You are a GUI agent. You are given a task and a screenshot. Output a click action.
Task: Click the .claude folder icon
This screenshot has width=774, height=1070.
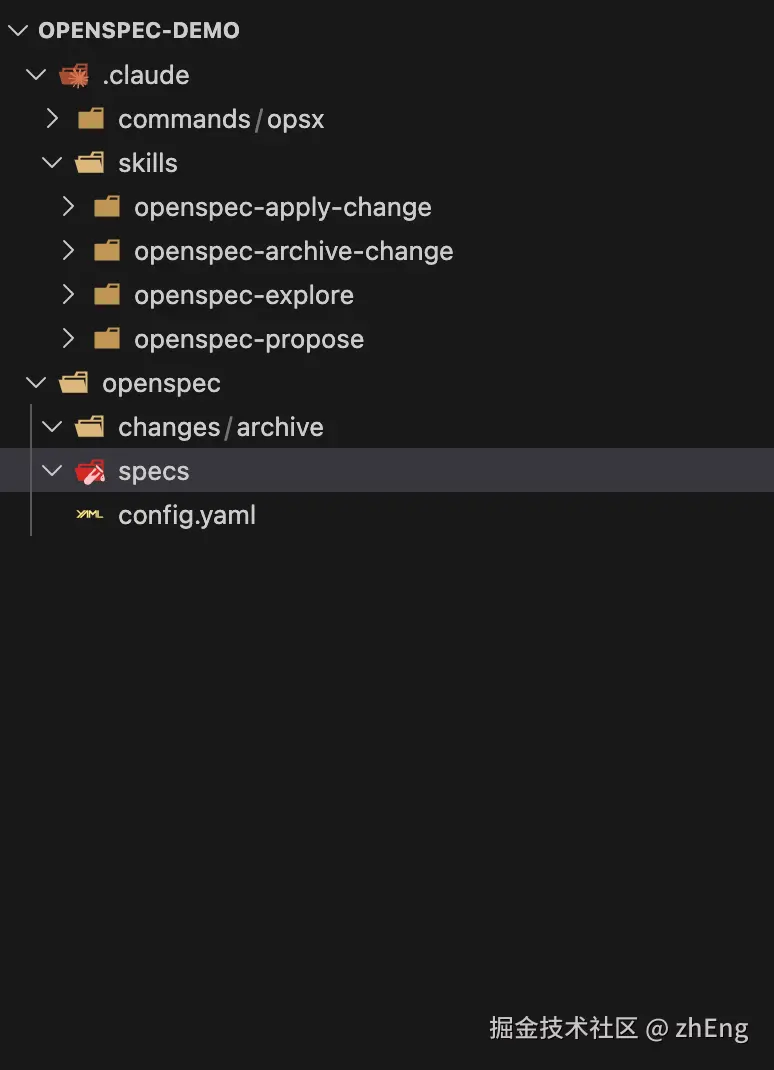(74, 75)
